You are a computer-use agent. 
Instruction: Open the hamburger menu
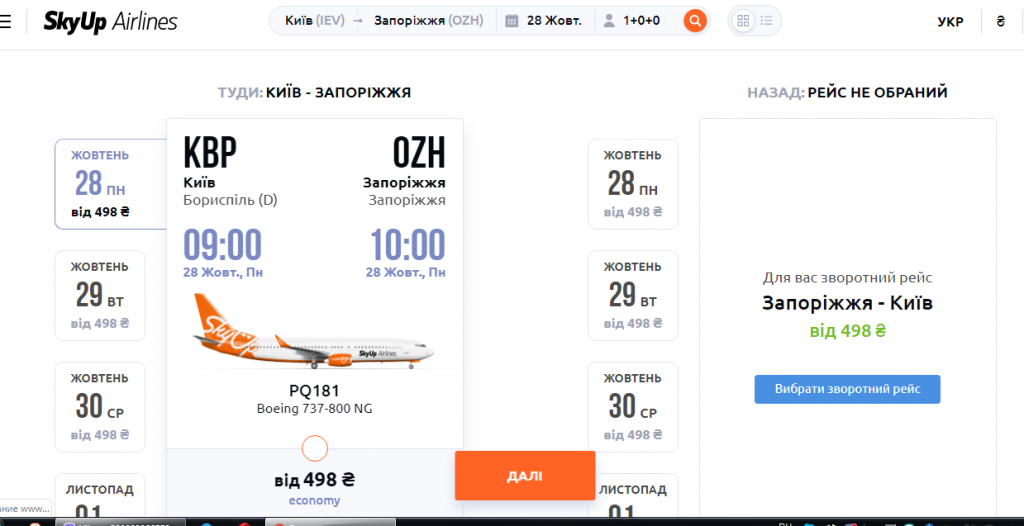pos(6,21)
